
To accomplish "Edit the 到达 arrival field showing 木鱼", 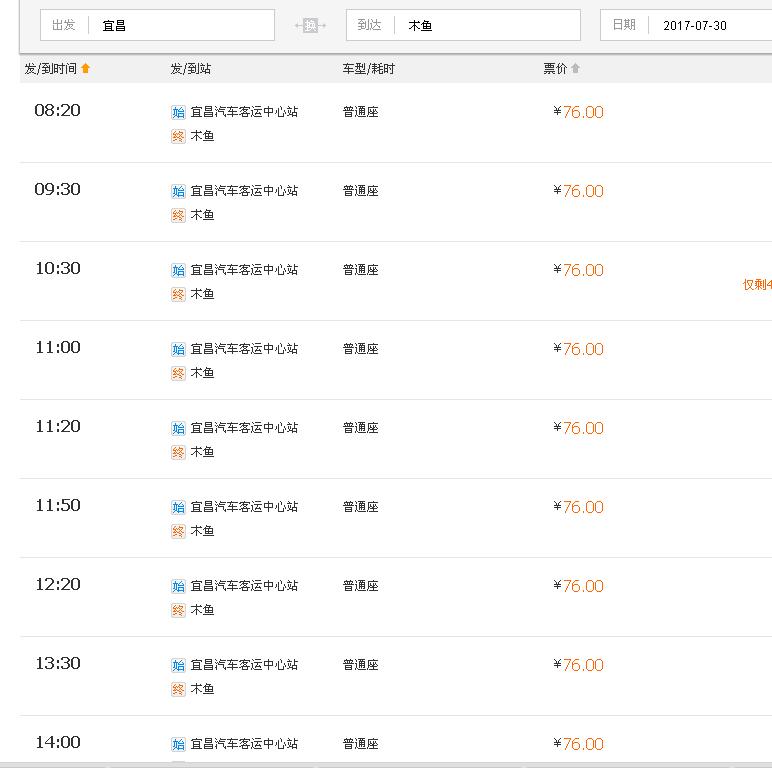I will click(463, 25).
